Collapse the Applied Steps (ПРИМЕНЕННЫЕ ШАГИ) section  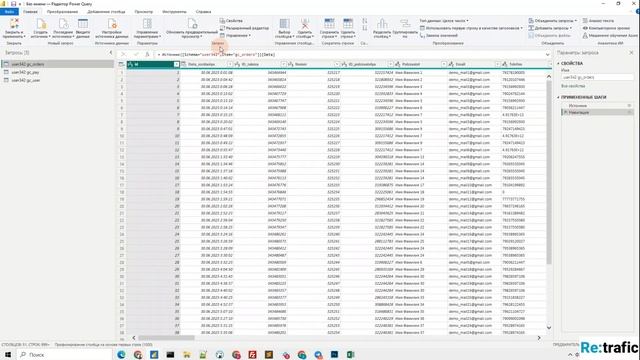pos(558,98)
